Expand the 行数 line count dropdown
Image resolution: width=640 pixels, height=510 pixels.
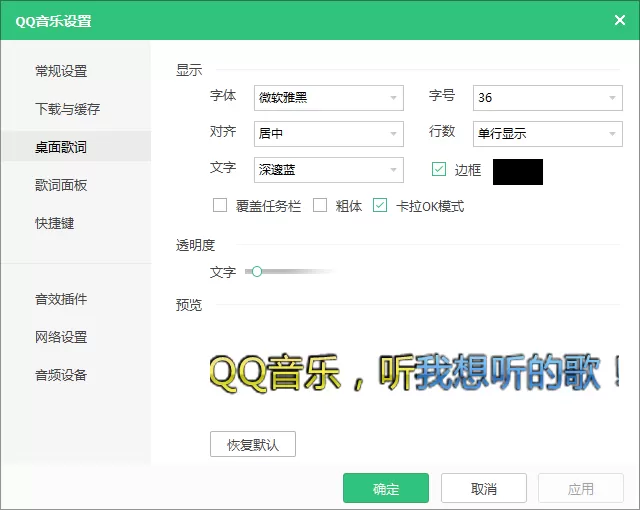[548, 134]
